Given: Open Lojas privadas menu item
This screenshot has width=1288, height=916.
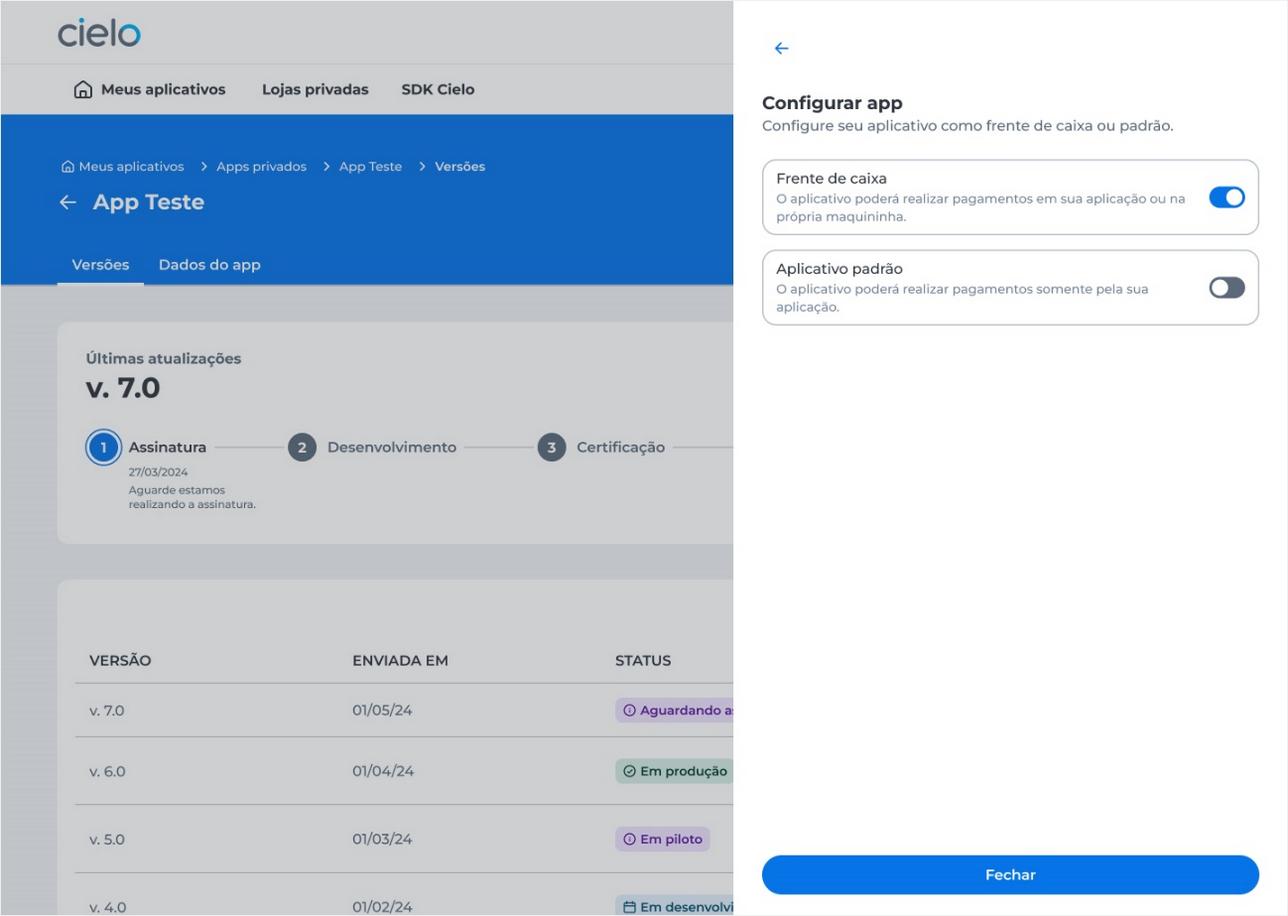Looking at the screenshot, I should coord(315,89).
